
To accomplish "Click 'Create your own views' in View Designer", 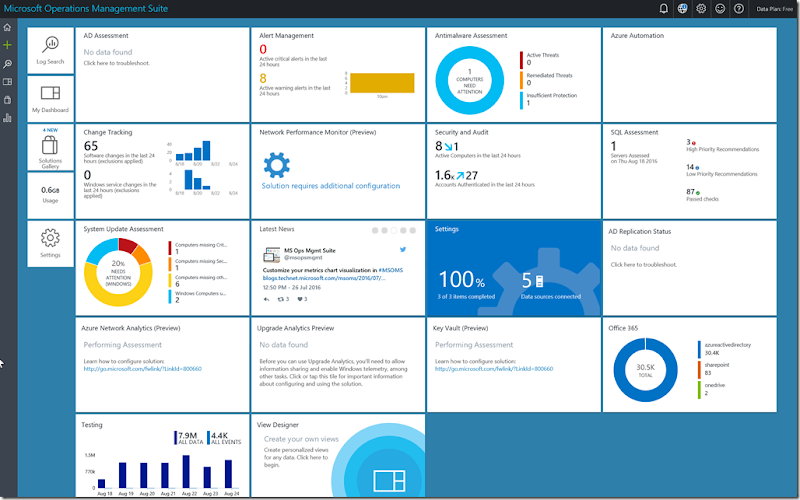I will pyautogui.click(x=301, y=439).
